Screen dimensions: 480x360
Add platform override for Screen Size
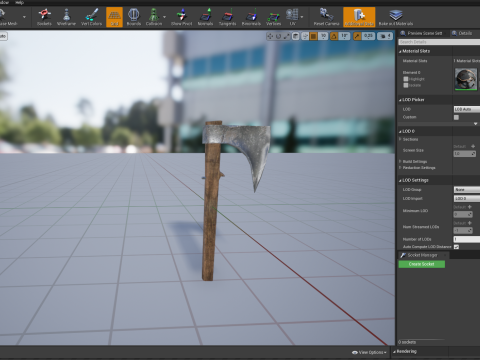point(473,146)
